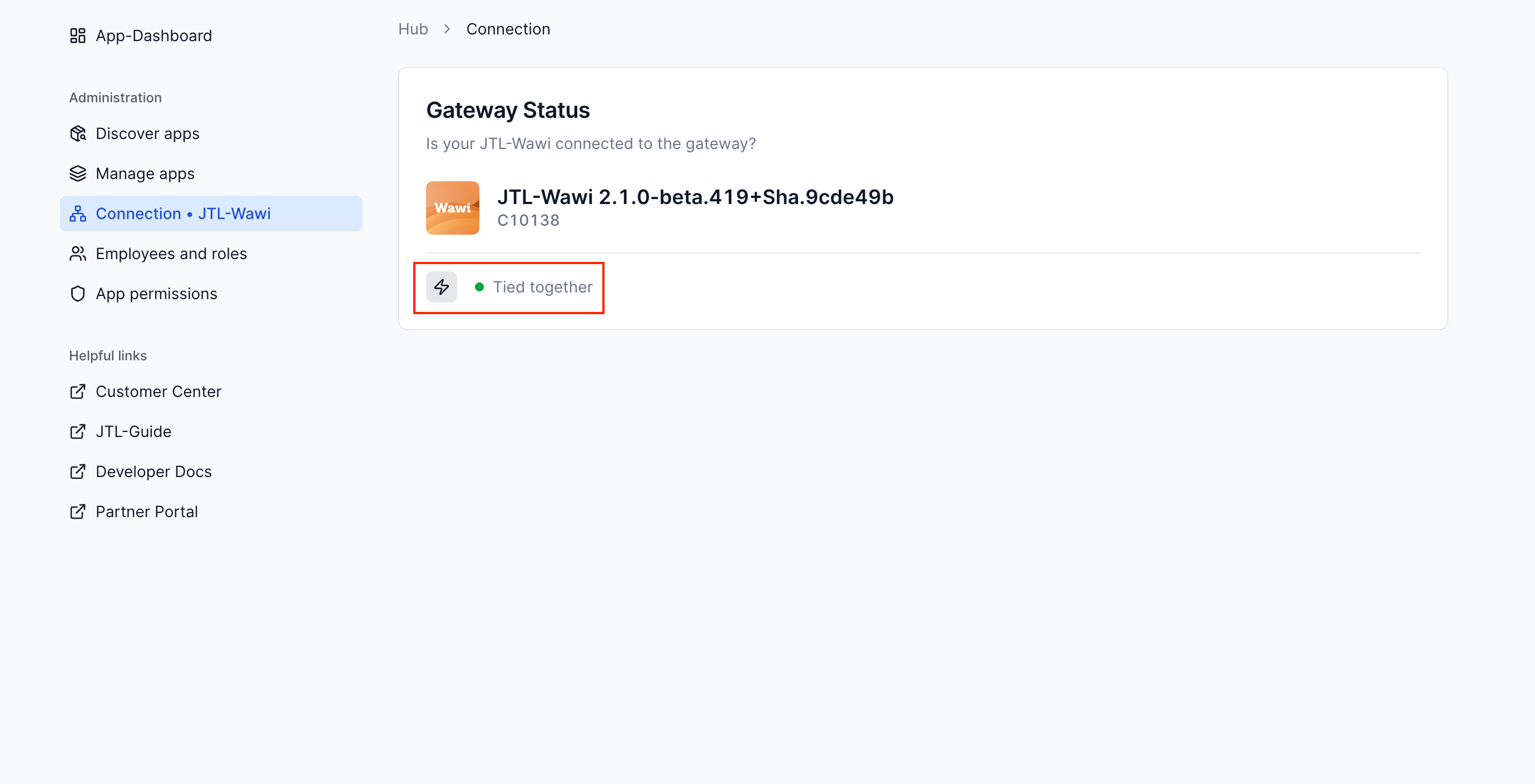1535x784 pixels.
Task: Click Customer Center external link icon
Action: click(x=77, y=391)
